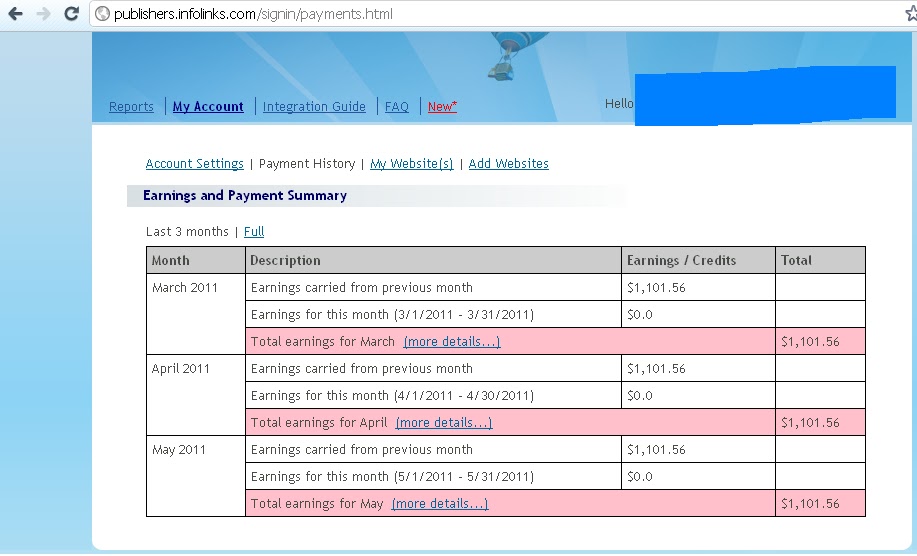The width and height of the screenshot is (917, 556).
Task: Click the hot air balloon logo
Action: tap(510, 56)
